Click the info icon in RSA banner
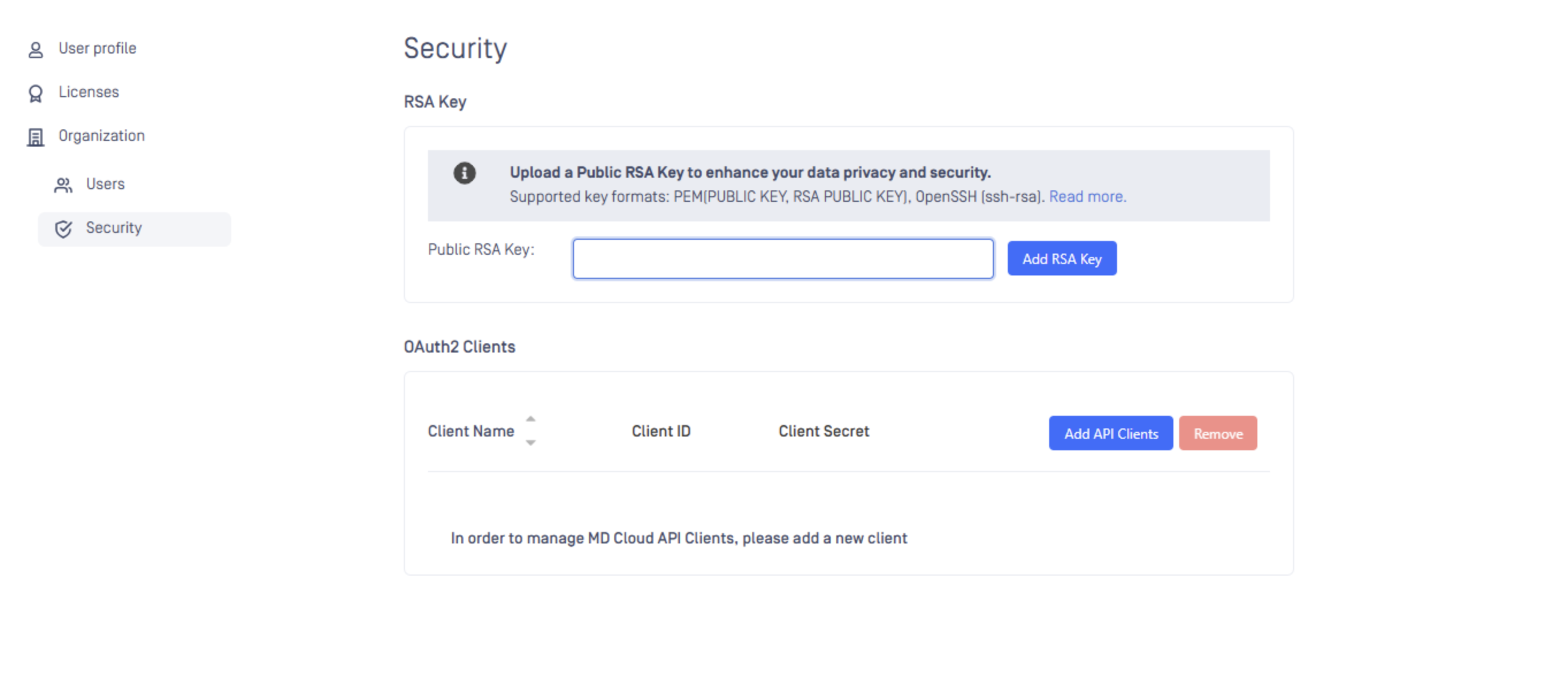The image size is (1568, 674). 464,173
